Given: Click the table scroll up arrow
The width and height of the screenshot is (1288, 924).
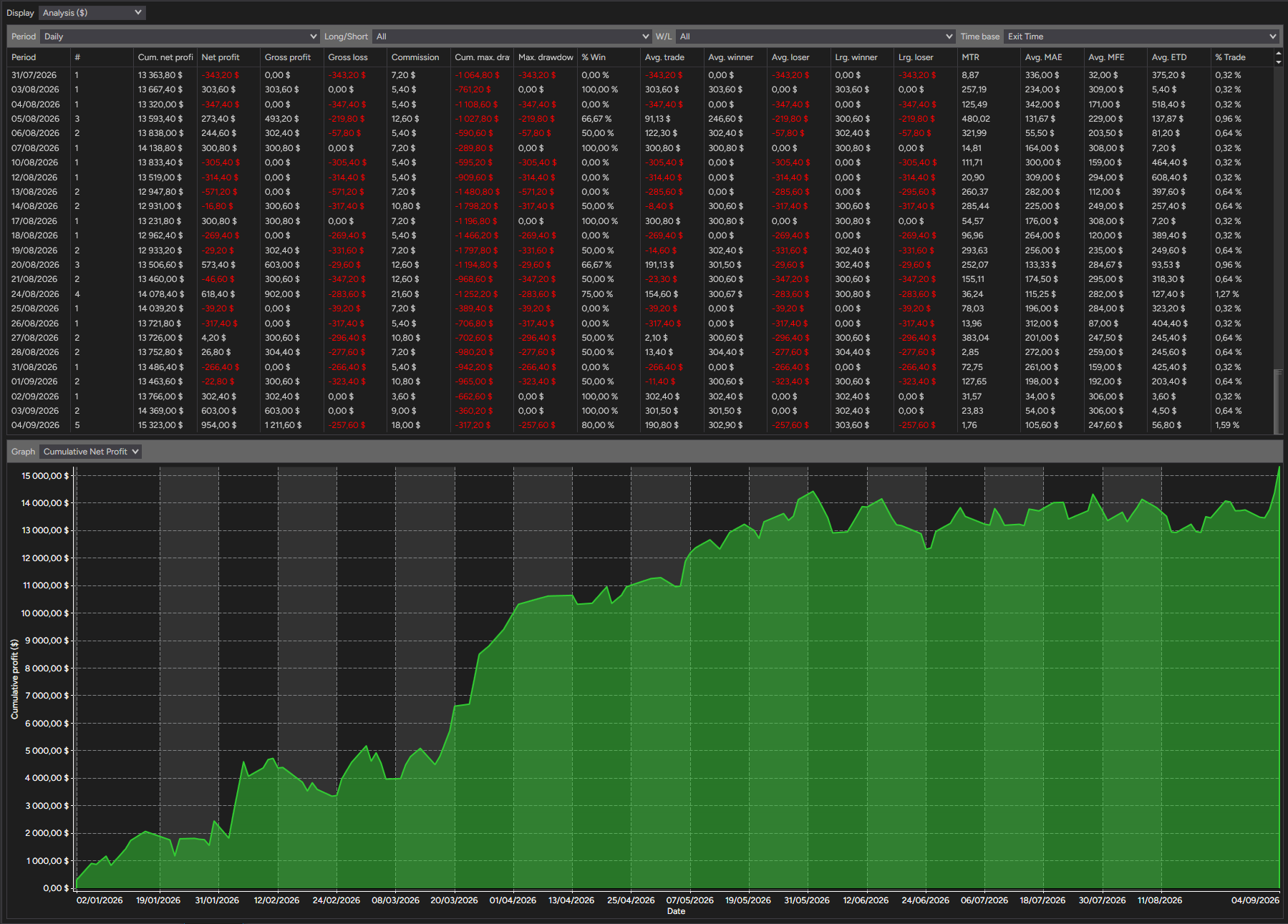Looking at the screenshot, I should pyautogui.click(x=1279, y=54).
